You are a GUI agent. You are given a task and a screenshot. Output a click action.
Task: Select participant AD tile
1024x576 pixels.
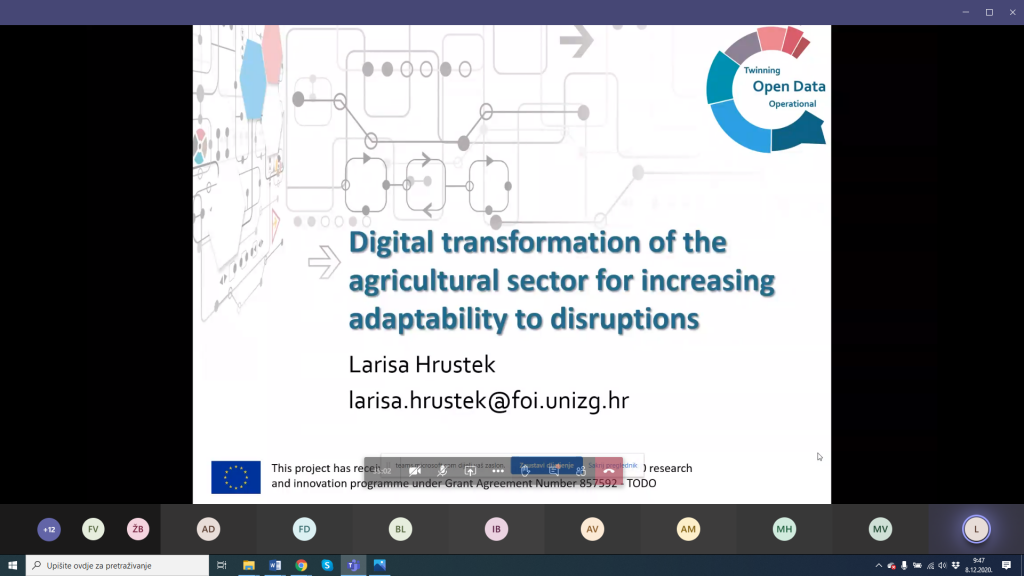(208, 529)
